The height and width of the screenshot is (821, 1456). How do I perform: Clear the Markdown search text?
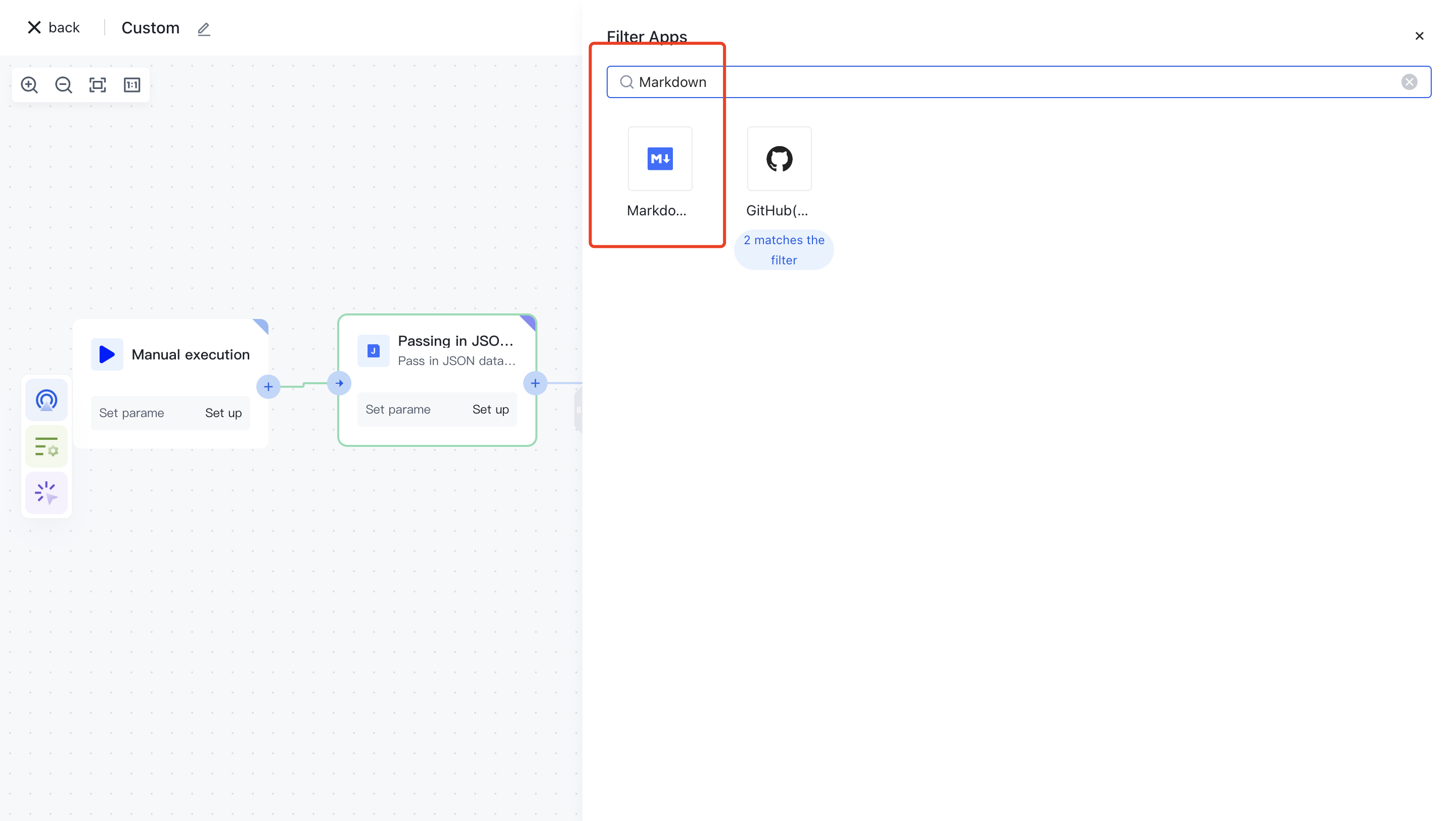[1408, 82]
